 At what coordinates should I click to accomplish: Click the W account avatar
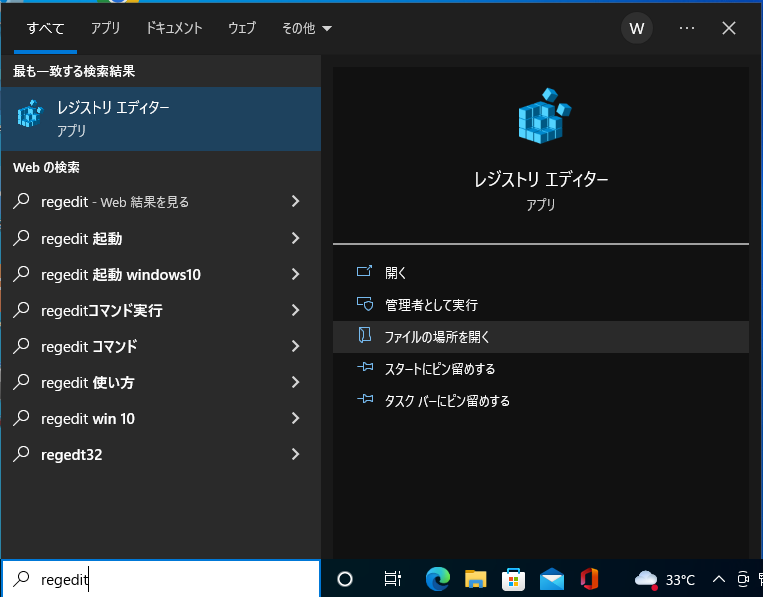pyautogui.click(x=636, y=28)
